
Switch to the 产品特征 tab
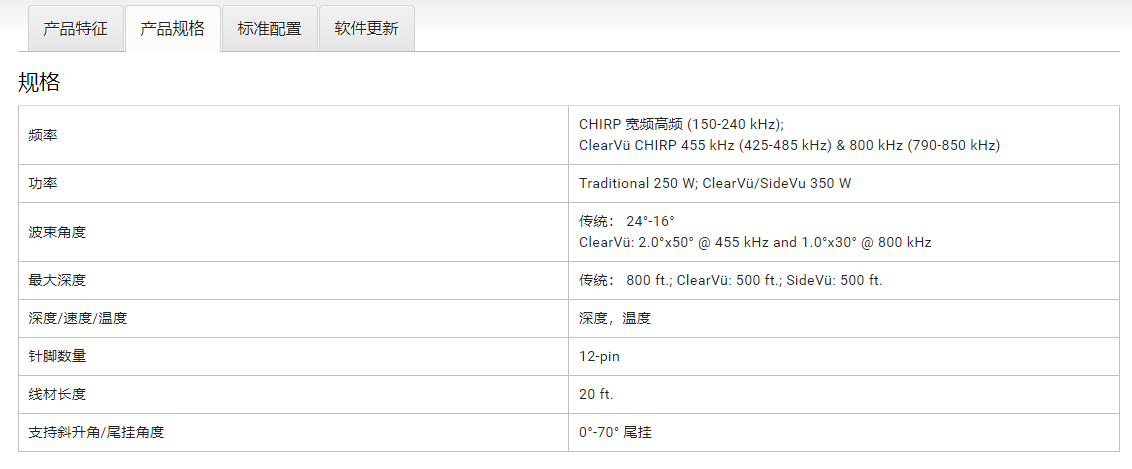click(x=75, y=28)
